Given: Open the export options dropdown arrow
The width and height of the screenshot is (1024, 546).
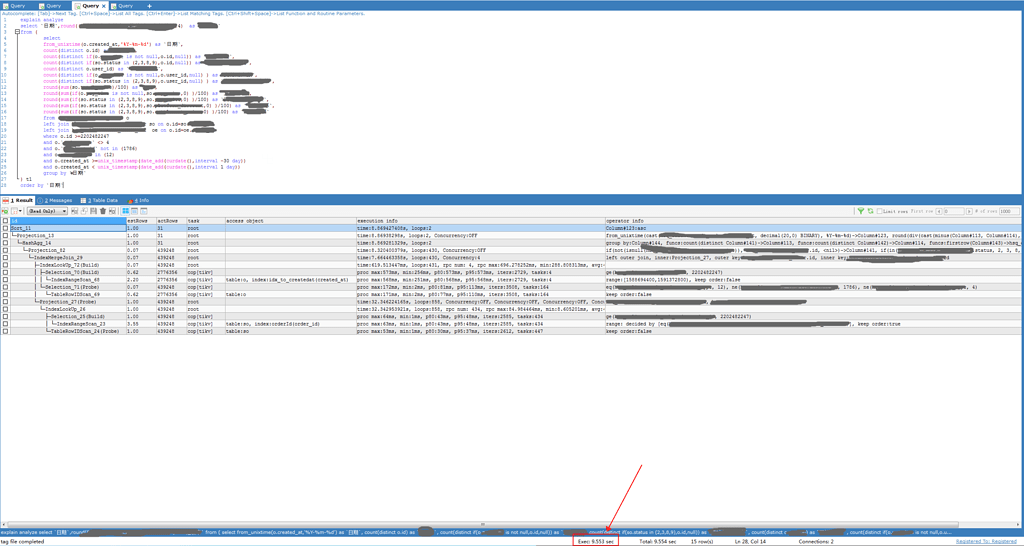Looking at the screenshot, I should pyautogui.click(x=20, y=211).
